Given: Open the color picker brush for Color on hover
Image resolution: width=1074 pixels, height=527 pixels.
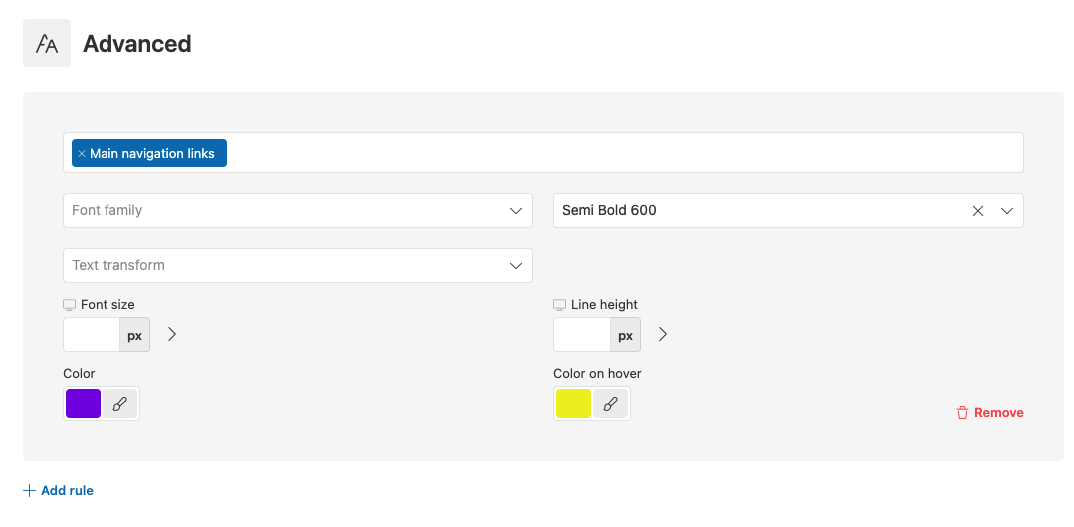Looking at the screenshot, I should click(x=610, y=404).
